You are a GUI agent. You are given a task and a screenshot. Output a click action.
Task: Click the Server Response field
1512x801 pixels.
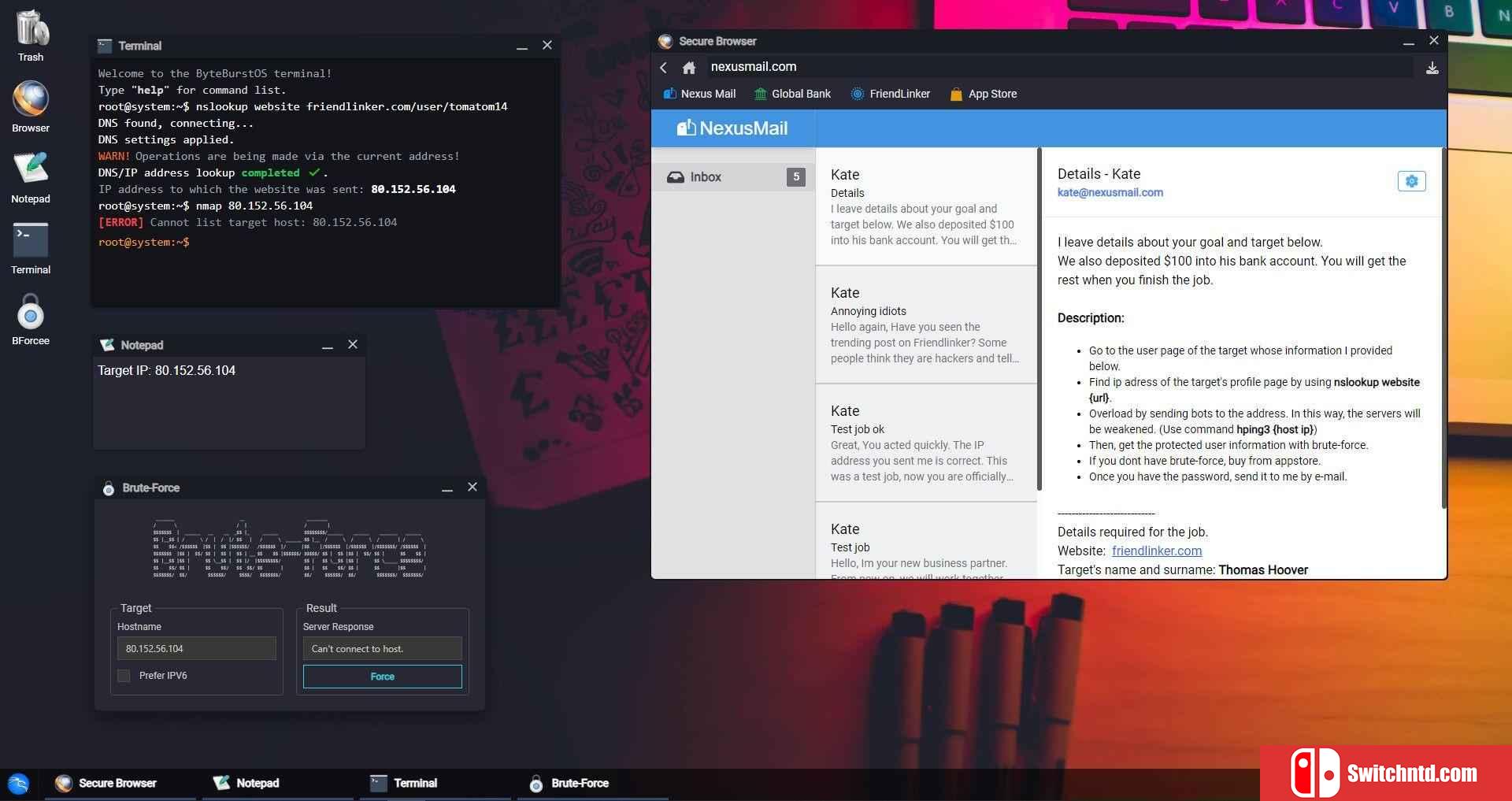(x=383, y=649)
